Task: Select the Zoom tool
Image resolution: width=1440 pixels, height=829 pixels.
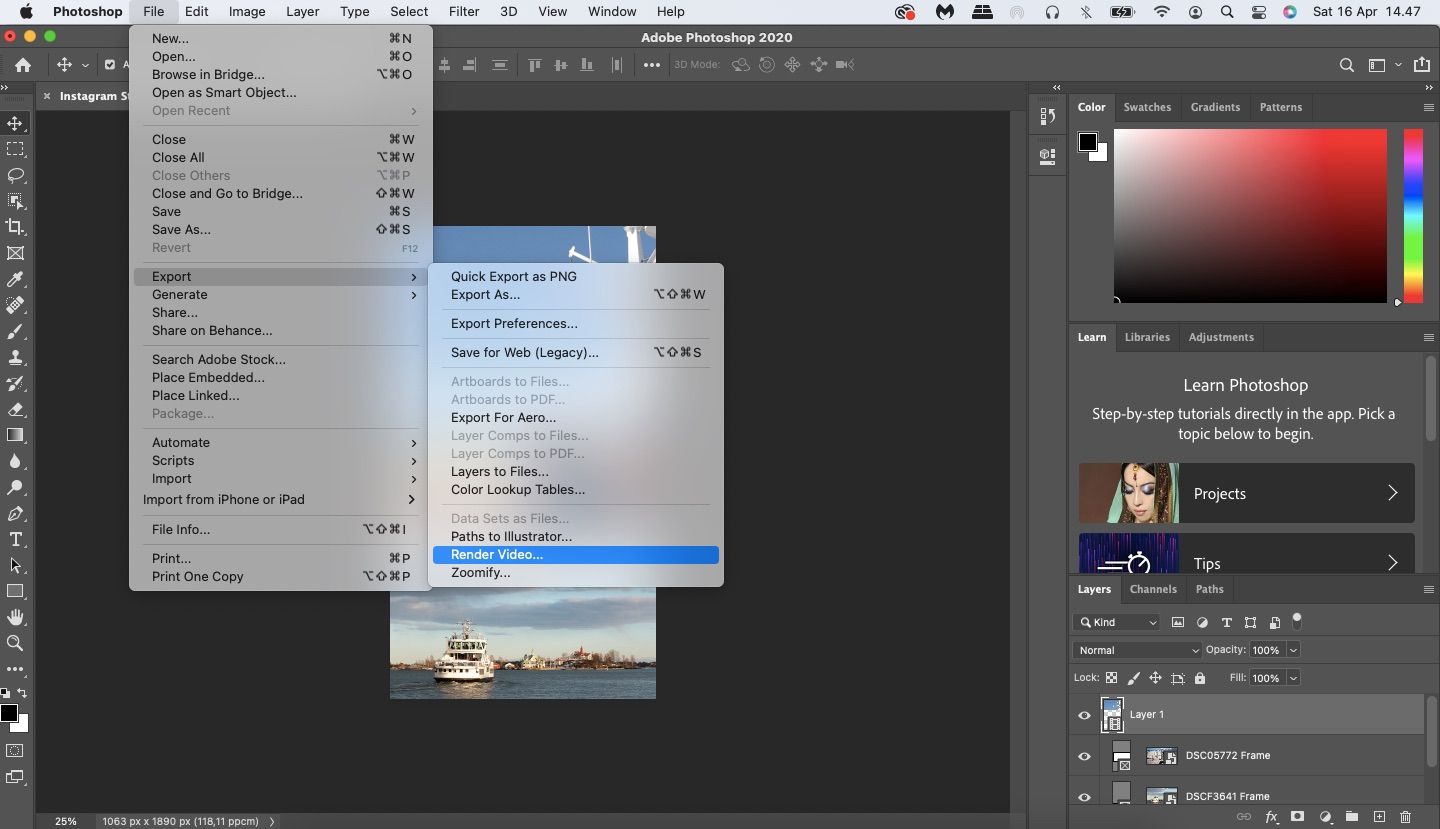Action: (15, 644)
